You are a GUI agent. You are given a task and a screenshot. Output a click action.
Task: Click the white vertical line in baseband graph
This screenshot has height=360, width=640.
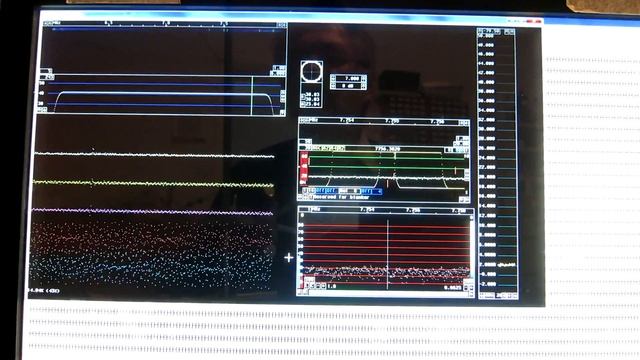[387, 254]
